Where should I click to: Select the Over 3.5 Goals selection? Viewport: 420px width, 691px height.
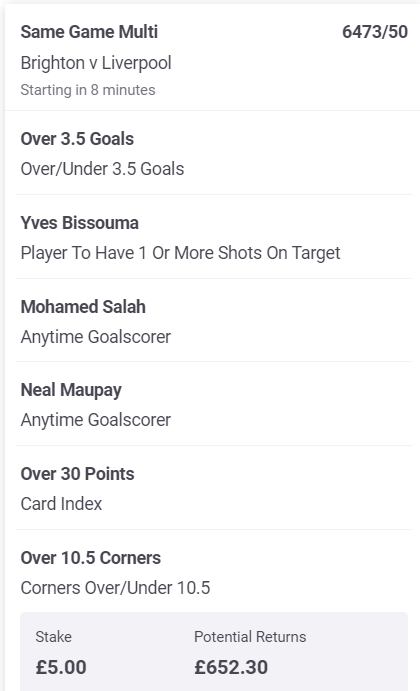(77, 139)
